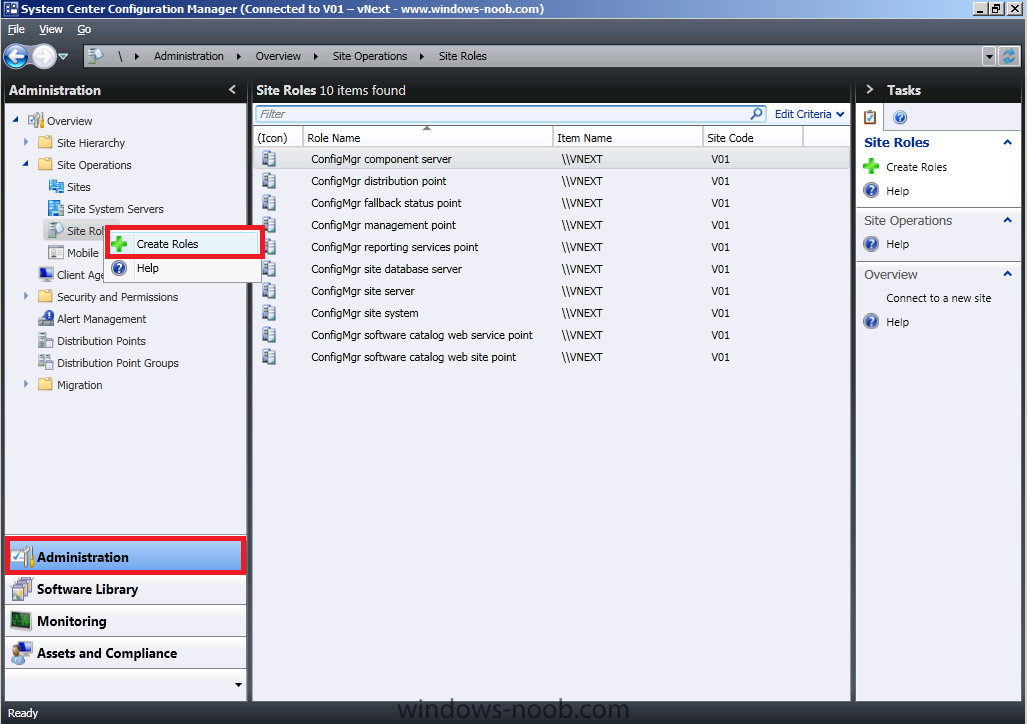Click the Forward navigation arrow button
This screenshot has height=724, width=1027.
(43, 56)
